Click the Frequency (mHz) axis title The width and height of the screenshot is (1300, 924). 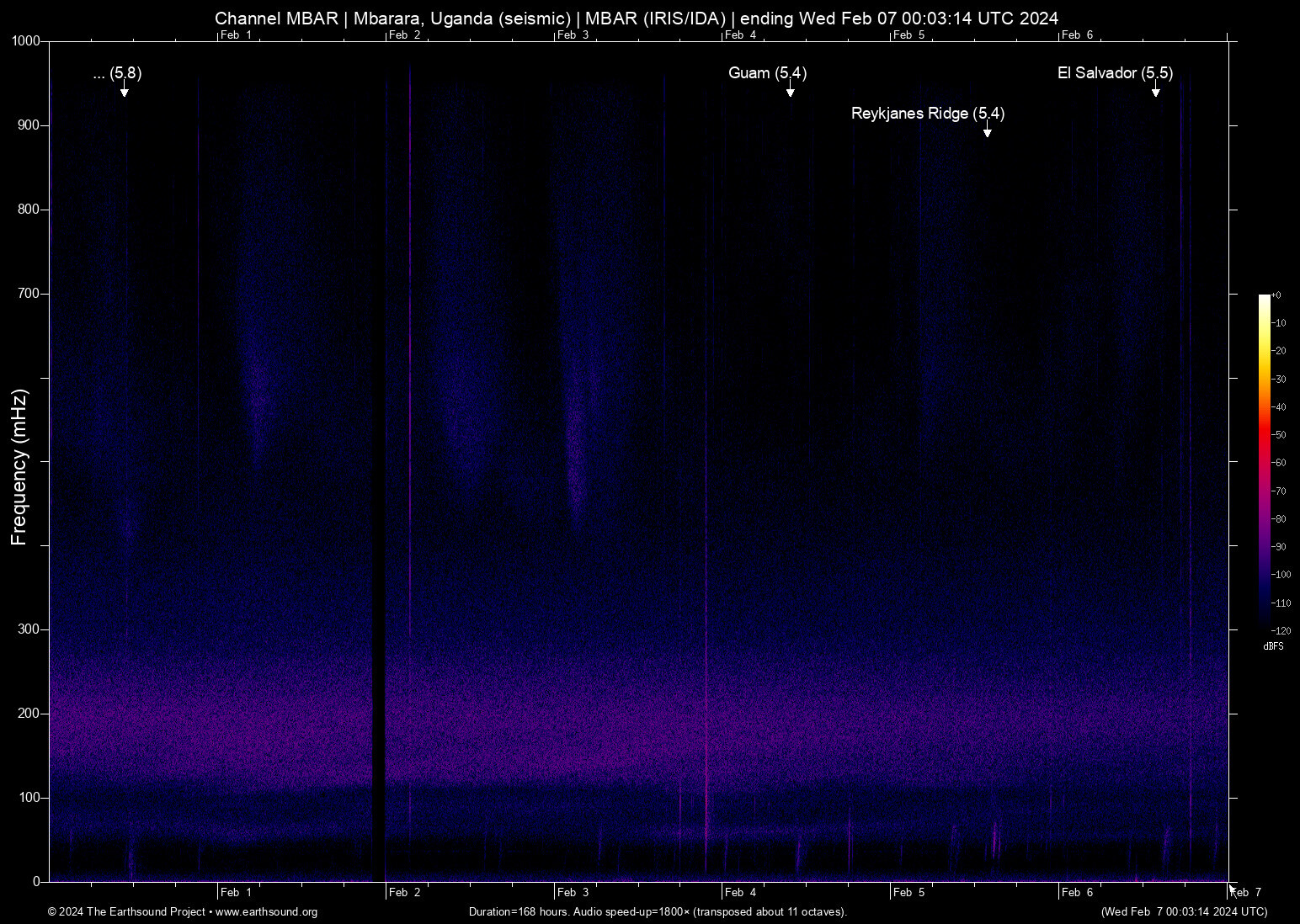[x=19, y=467]
